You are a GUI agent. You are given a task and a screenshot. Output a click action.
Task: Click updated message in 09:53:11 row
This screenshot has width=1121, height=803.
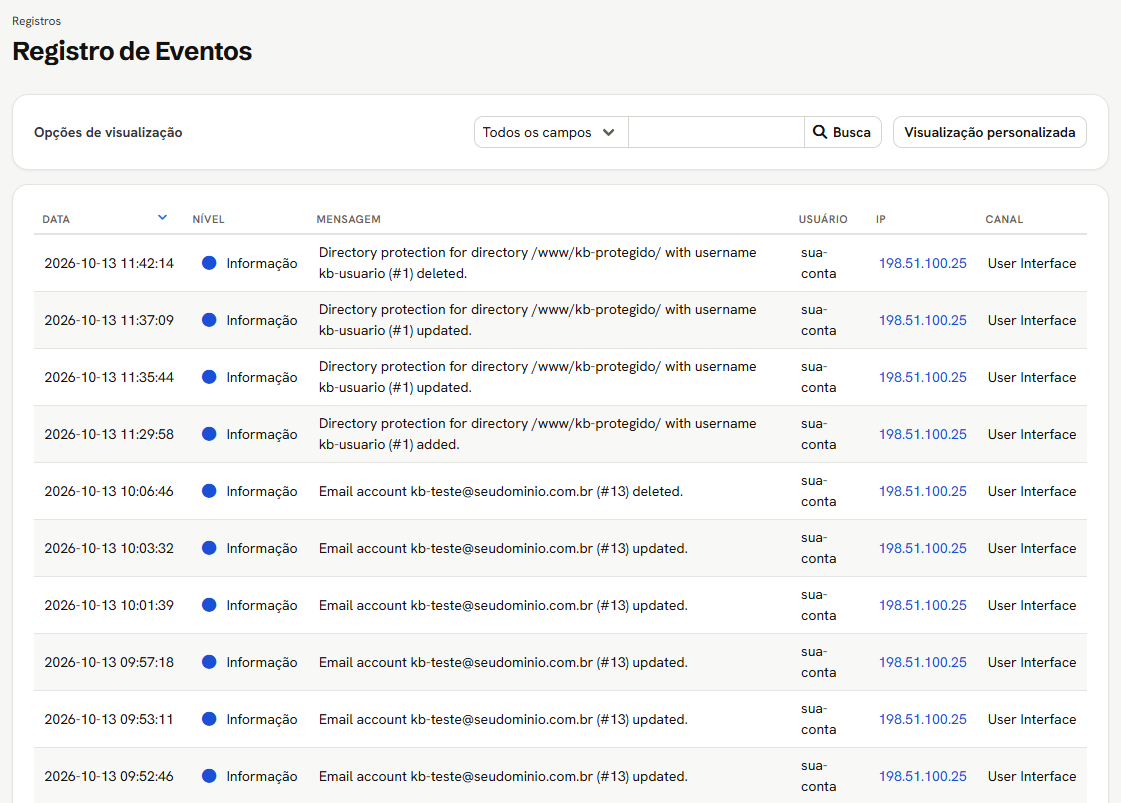point(503,719)
